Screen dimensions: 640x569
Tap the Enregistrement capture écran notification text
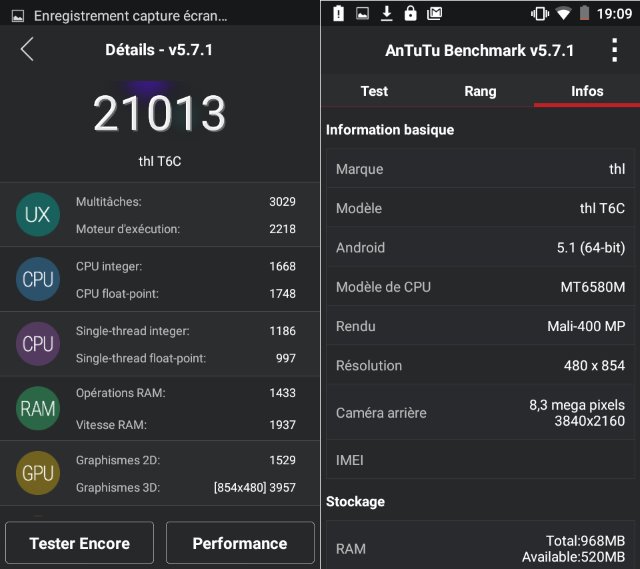(x=130, y=16)
